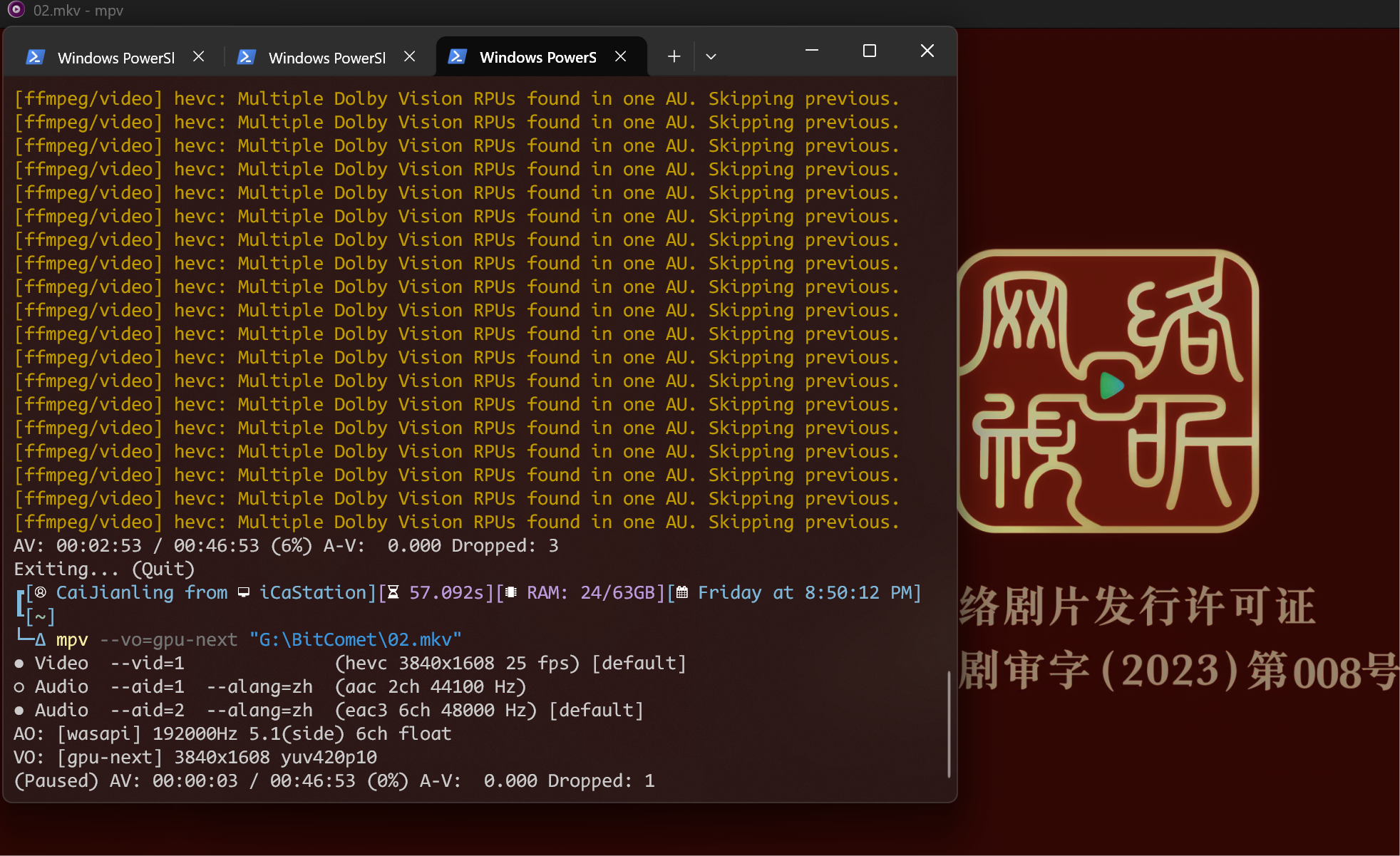The image size is (1400, 856).
Task: Click the memory chip icon before RAM
Action: [x=510, y=592]
